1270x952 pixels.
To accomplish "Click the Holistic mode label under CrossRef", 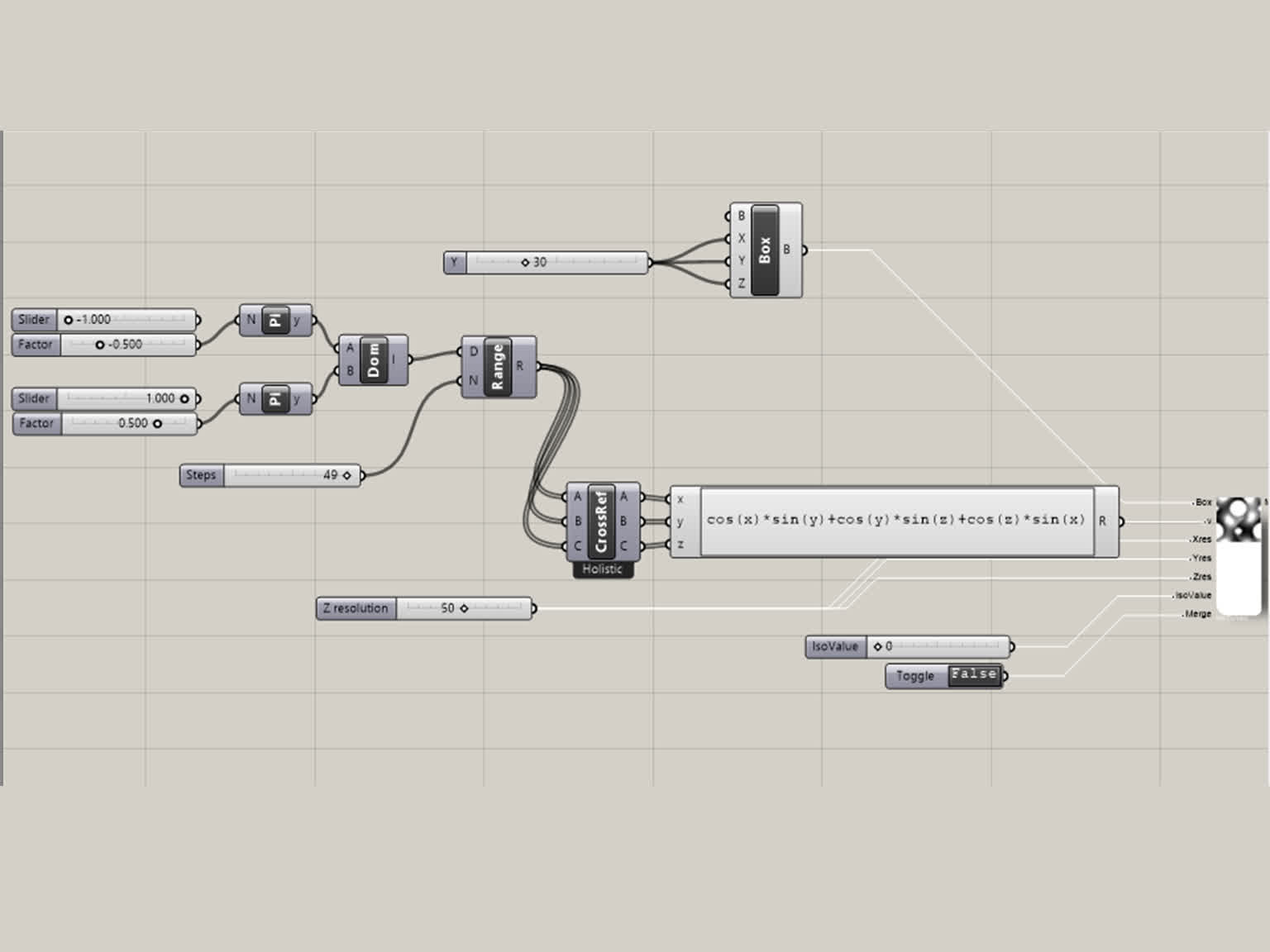I will tap(602, 569).
